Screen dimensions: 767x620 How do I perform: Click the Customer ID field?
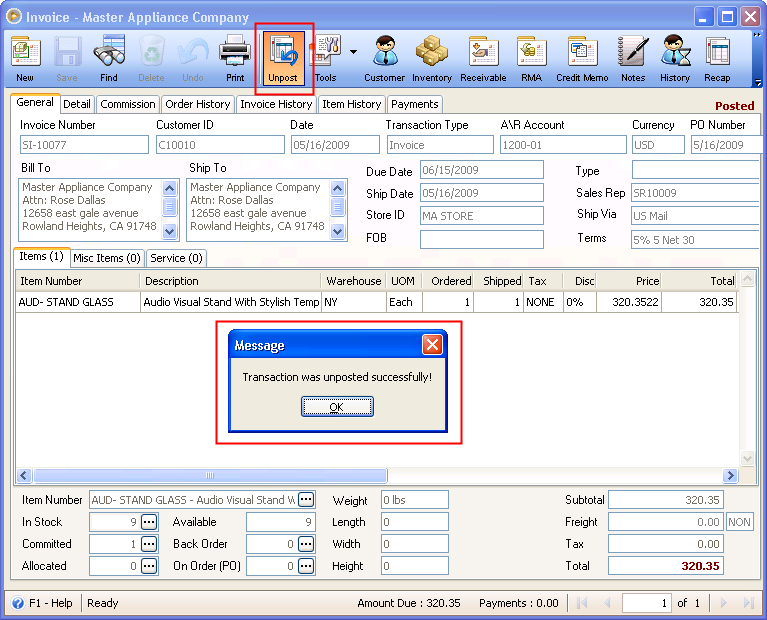point(220,145)
